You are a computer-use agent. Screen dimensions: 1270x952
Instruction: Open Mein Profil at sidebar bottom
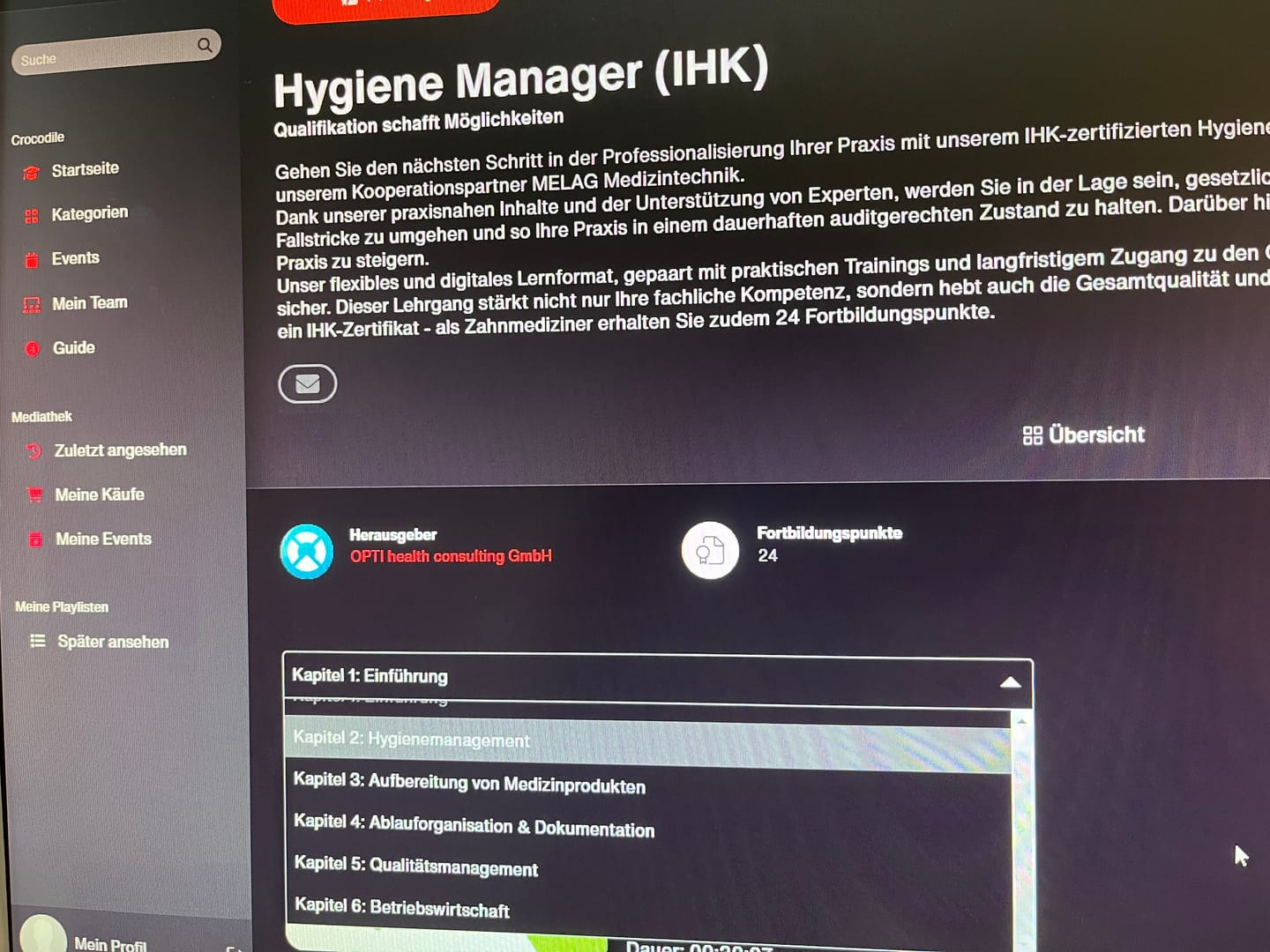[110, 943]
